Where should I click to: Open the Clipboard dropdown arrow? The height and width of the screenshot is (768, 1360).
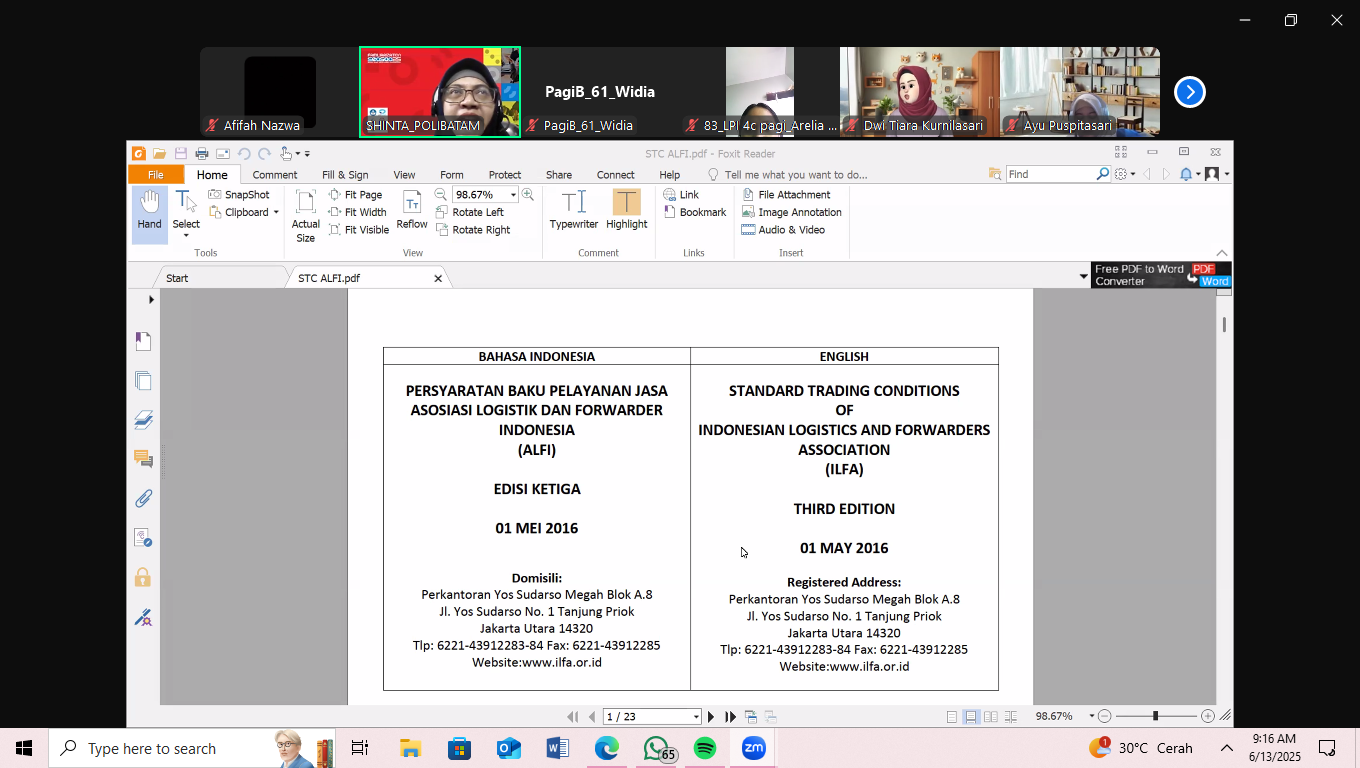point(276,212)
